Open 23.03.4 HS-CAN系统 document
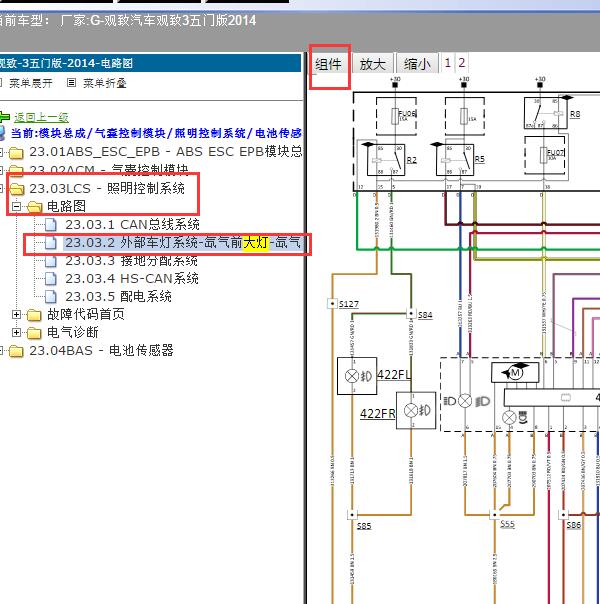 [x=132, y=279]
